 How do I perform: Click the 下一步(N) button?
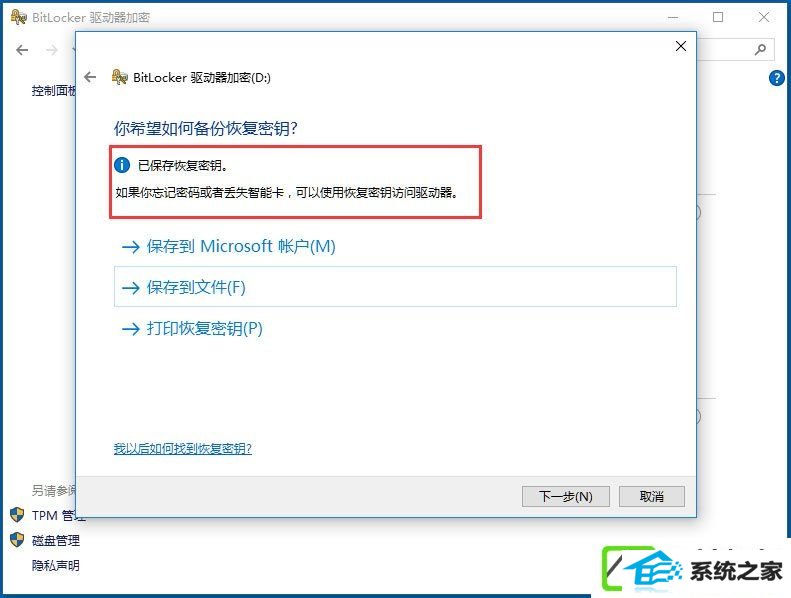click(566, 497)
